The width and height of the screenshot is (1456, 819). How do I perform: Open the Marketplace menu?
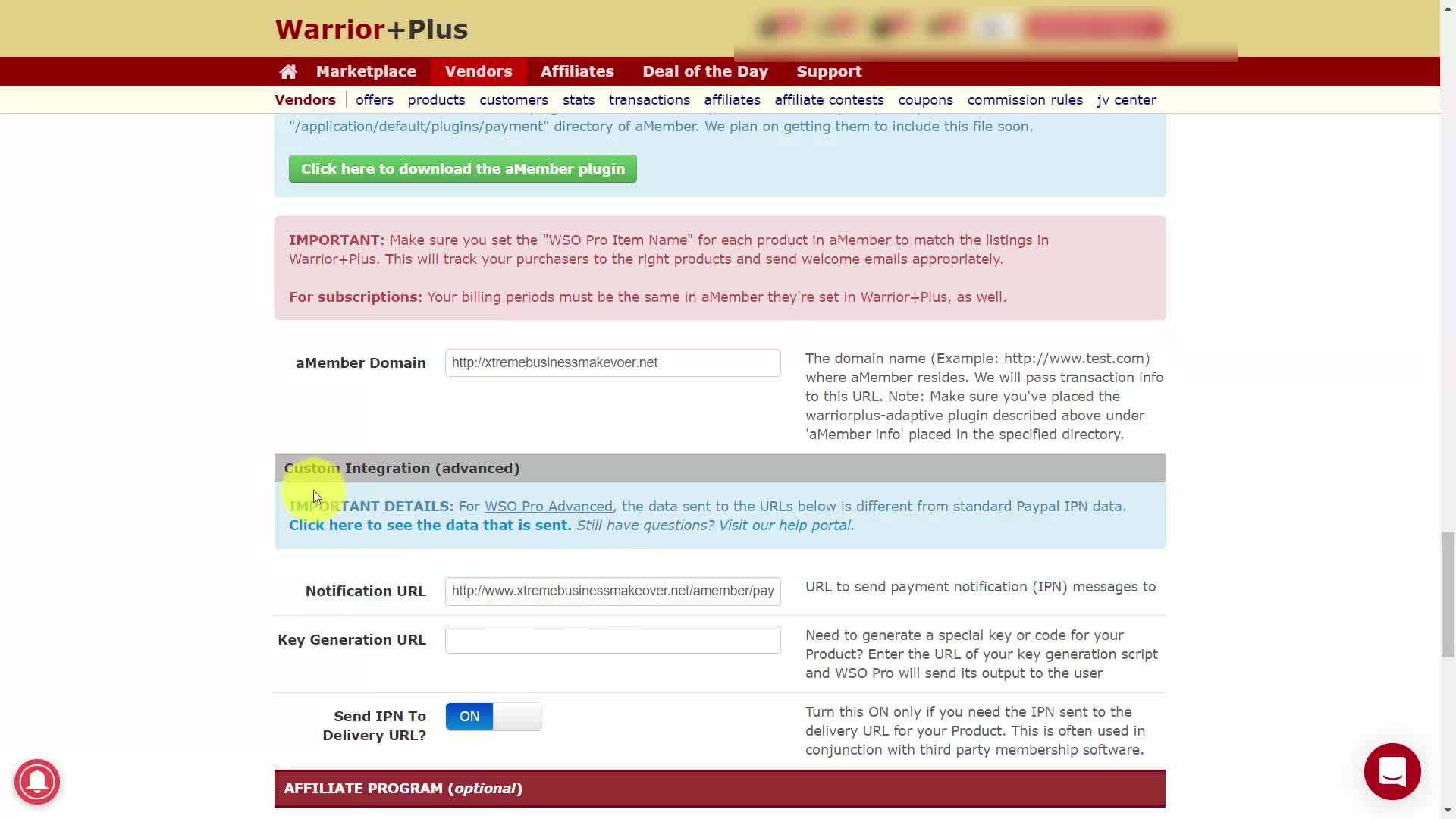click(x=366, y=71)
